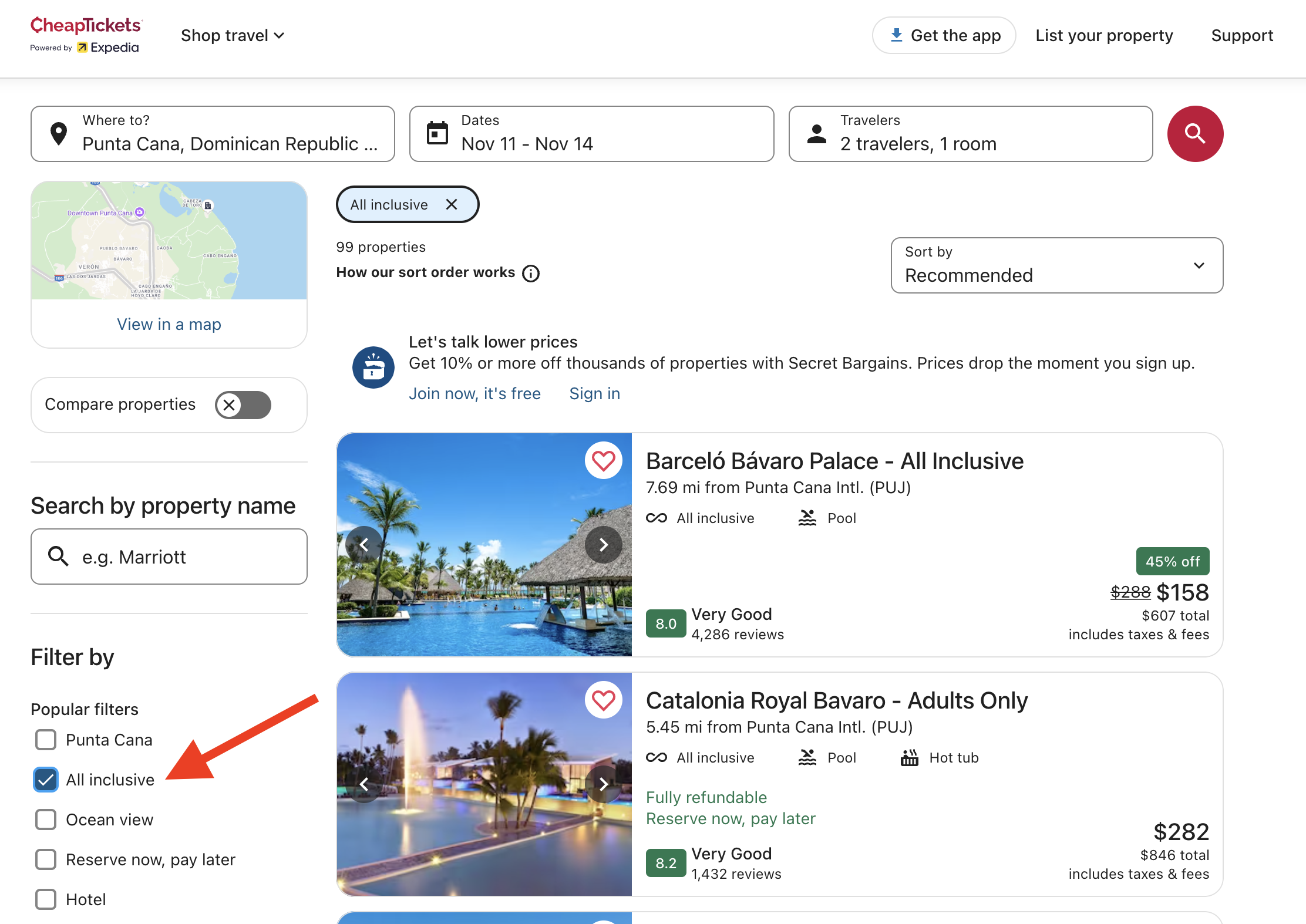Show previous photo of Barceló Bávaro Palace
This screenshot has height=924, width=1306.
tap(364, 545)
